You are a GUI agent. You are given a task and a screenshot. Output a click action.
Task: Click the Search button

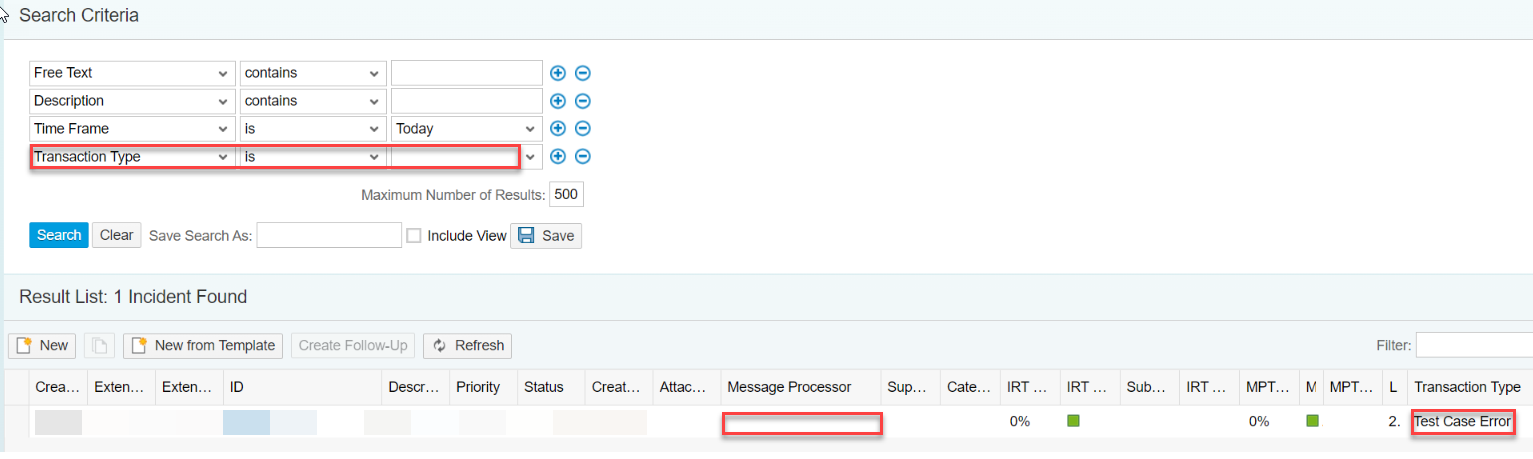coord(59,235)
